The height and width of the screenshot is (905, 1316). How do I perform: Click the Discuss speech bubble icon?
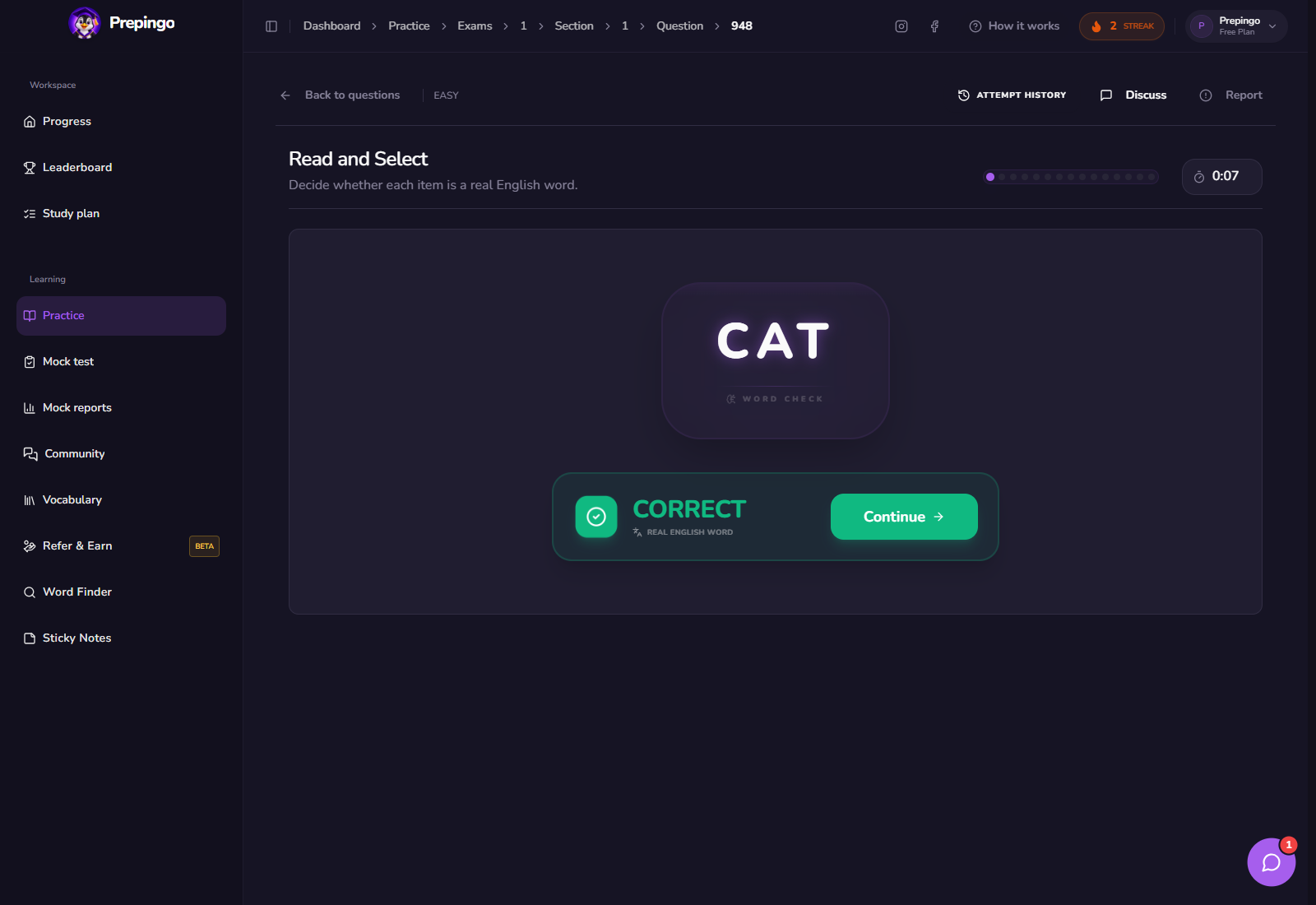coord(1106,95)
